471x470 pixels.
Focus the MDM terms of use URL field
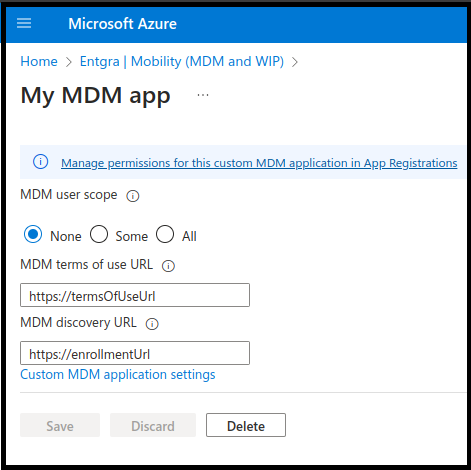pyautogui.click(x=135, y=295)
